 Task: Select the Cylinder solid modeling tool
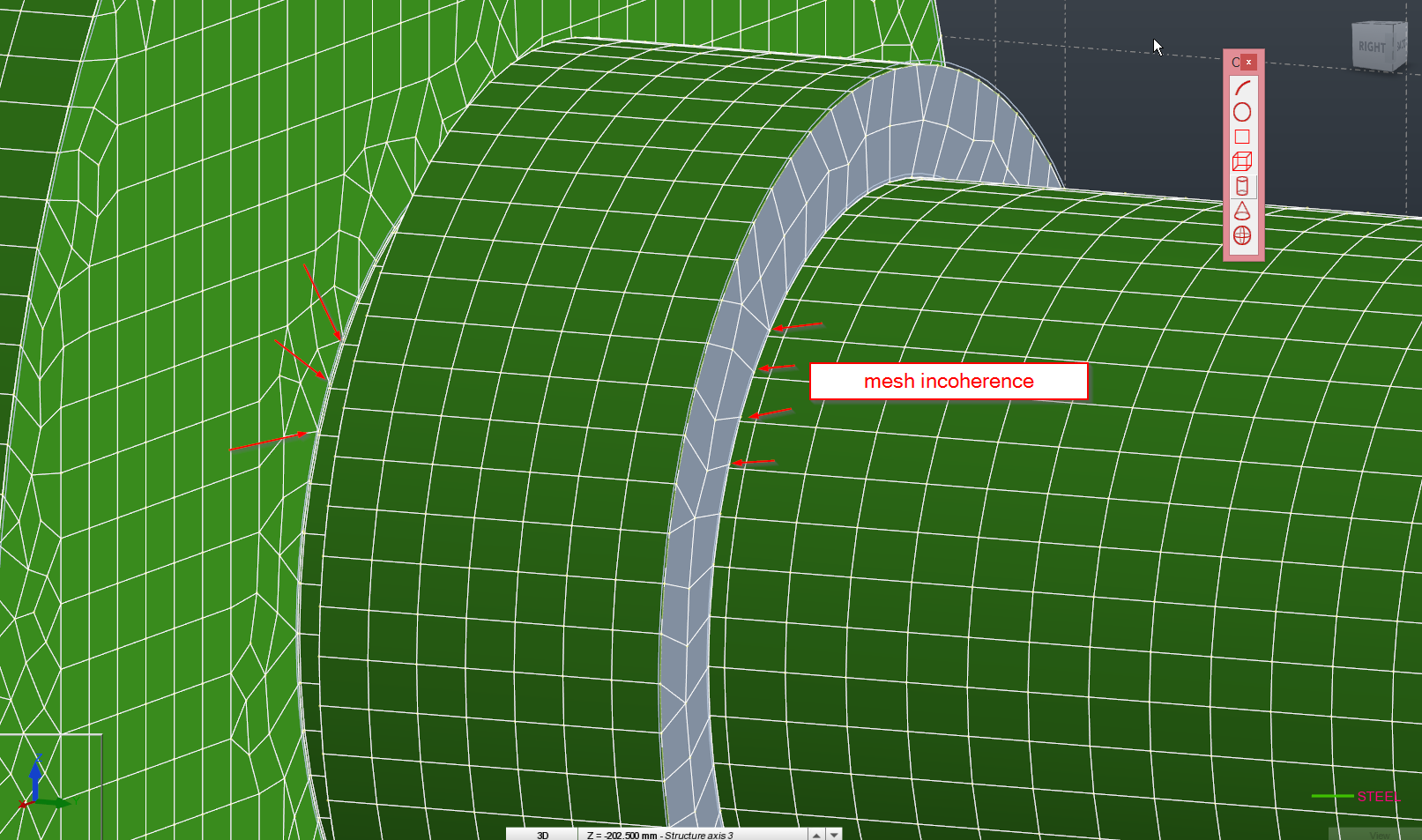[1244, 187]
